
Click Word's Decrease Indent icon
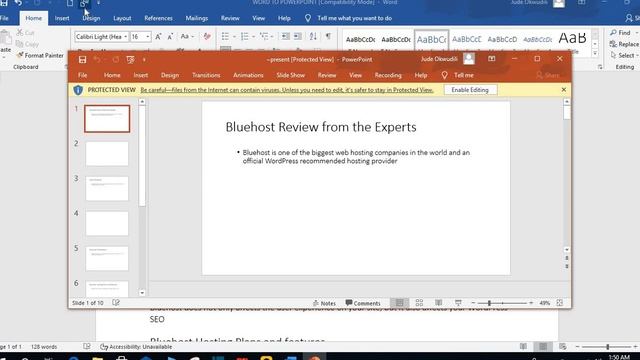click(x=286, y=37)
